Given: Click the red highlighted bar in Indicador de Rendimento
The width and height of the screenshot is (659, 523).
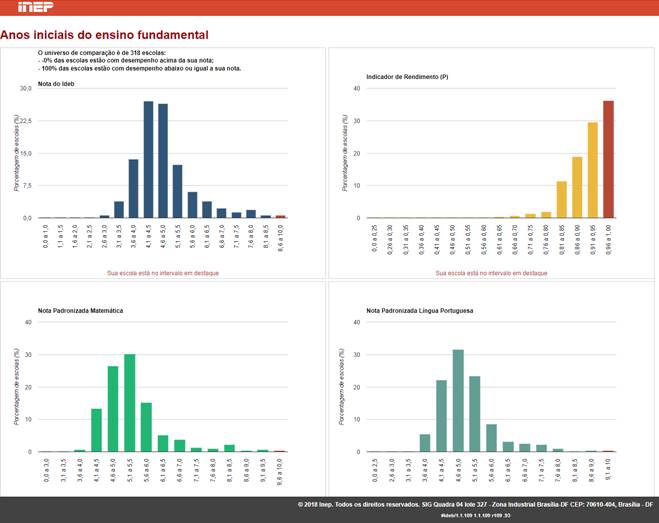Looking at the screenshot, I should (x=608, y=159).
